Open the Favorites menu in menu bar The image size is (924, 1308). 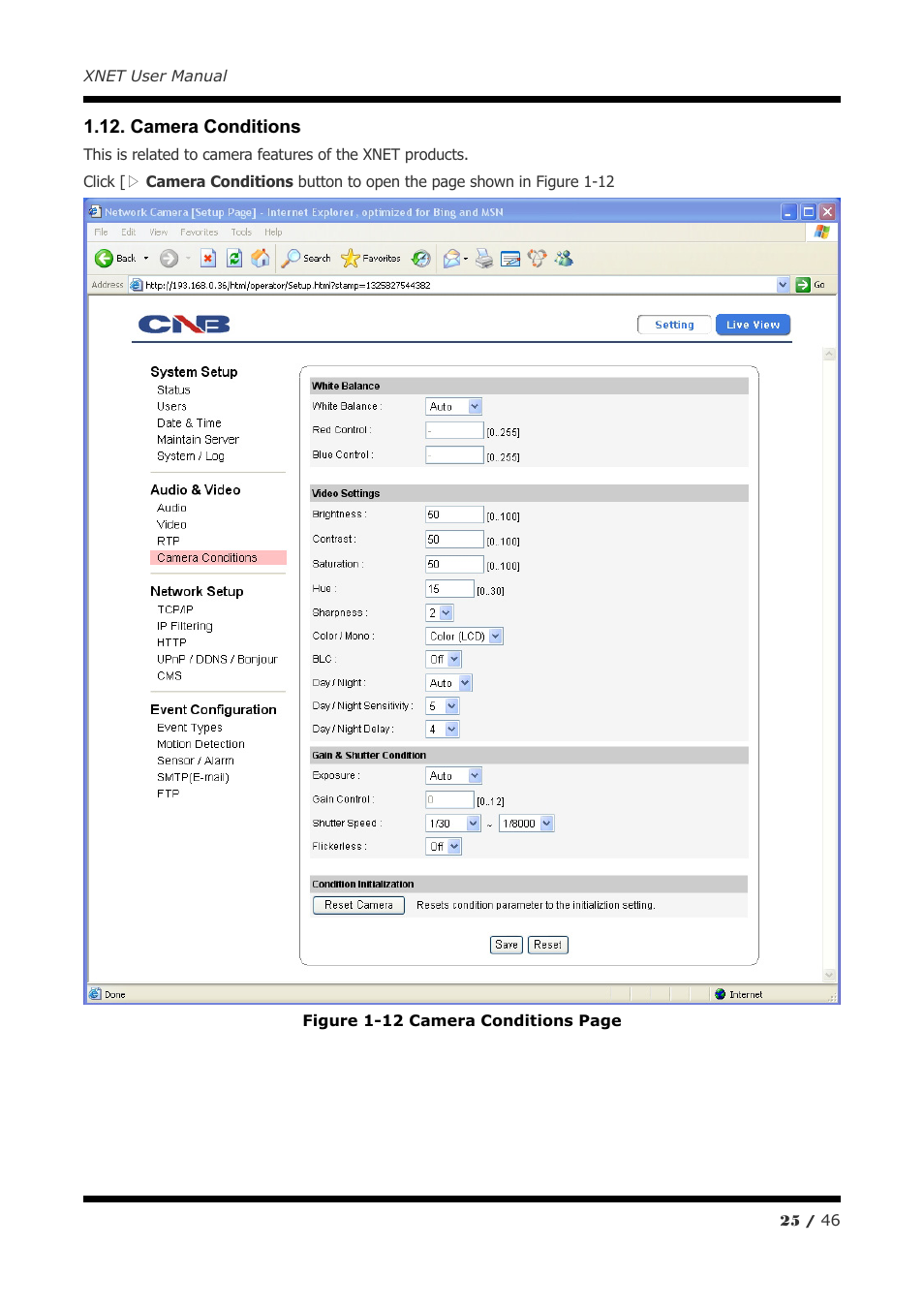199,233
